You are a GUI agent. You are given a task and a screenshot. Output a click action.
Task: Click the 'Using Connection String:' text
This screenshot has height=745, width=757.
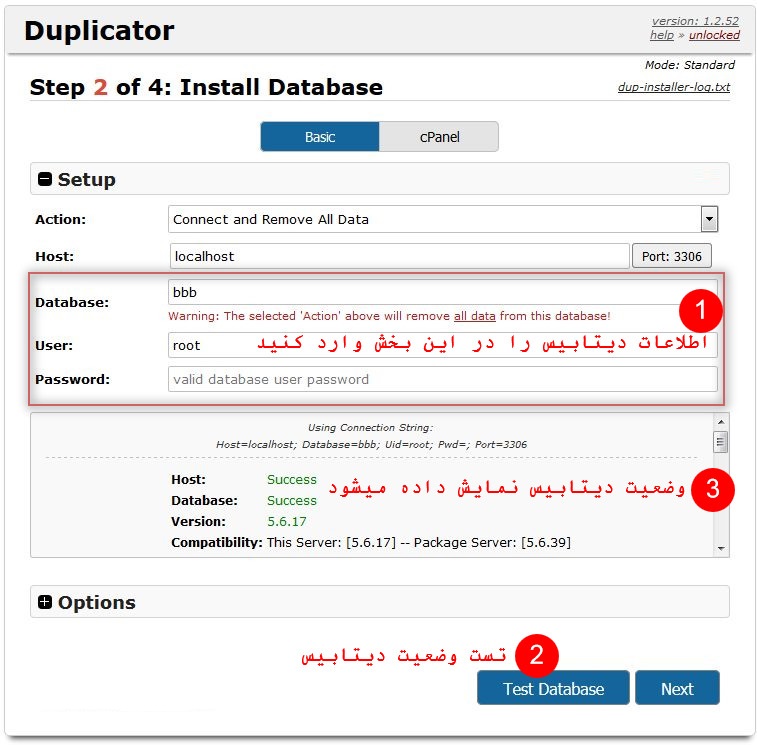[x=370, y=427]
